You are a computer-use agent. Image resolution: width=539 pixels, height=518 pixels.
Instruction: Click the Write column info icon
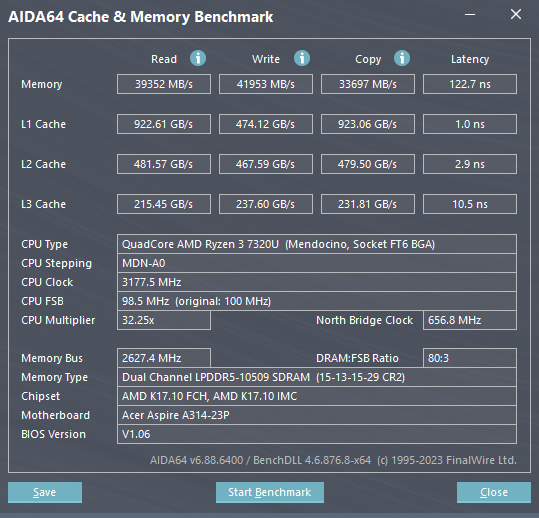pos(302,58)
